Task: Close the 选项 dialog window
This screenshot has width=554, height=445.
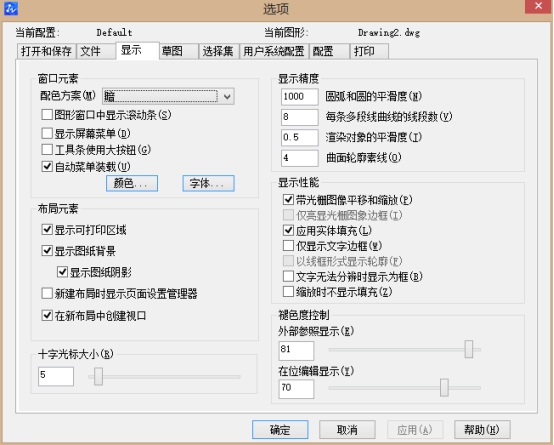Action: (x=538, y=6)
